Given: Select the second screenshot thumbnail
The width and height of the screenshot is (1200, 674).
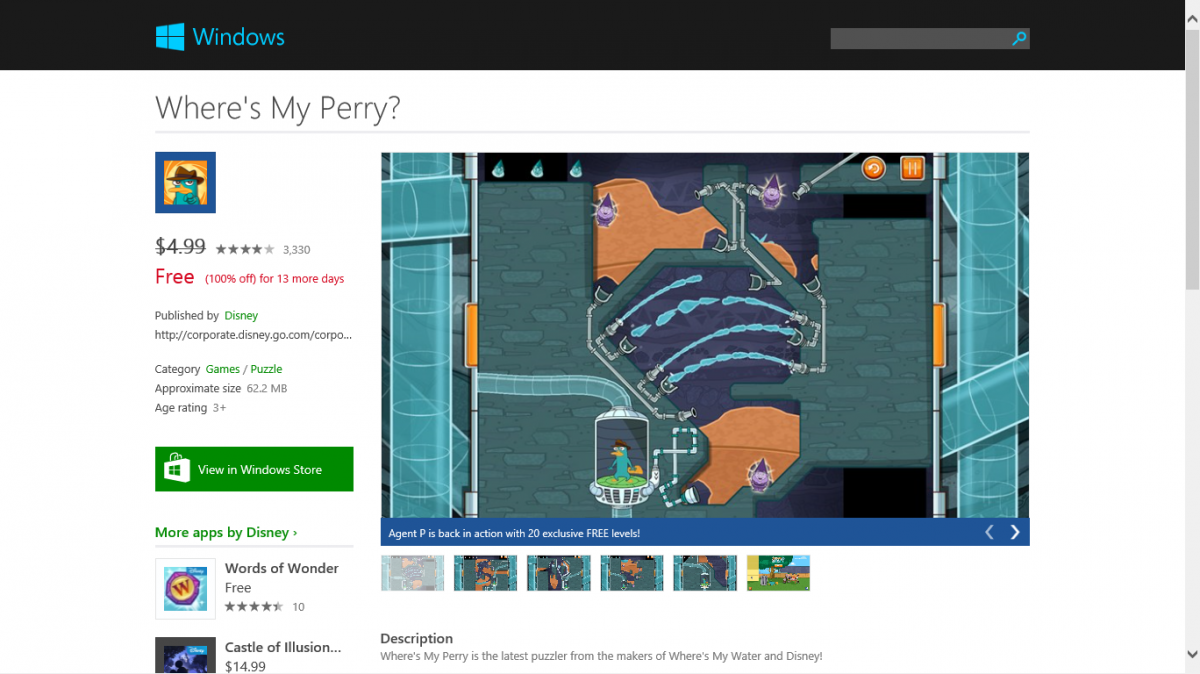Looking at the screenshot, I should point(485,573).
